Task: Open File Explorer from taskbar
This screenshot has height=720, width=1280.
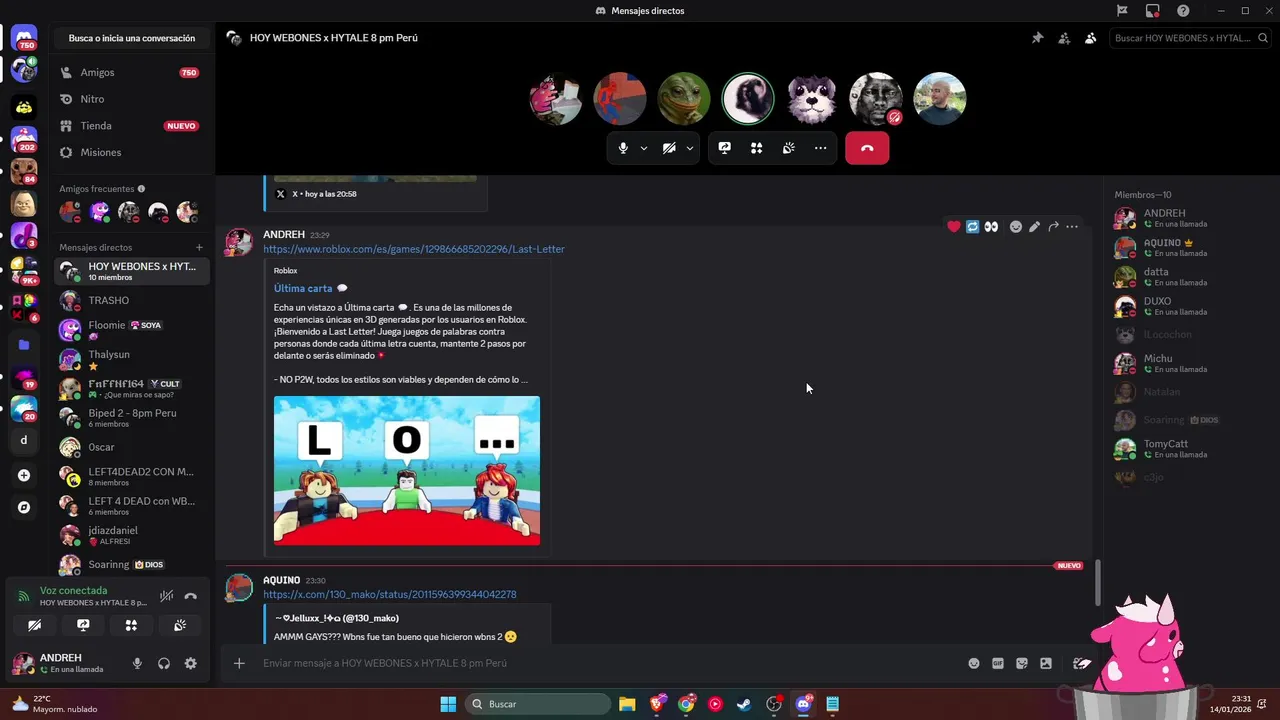Action: 627,704
